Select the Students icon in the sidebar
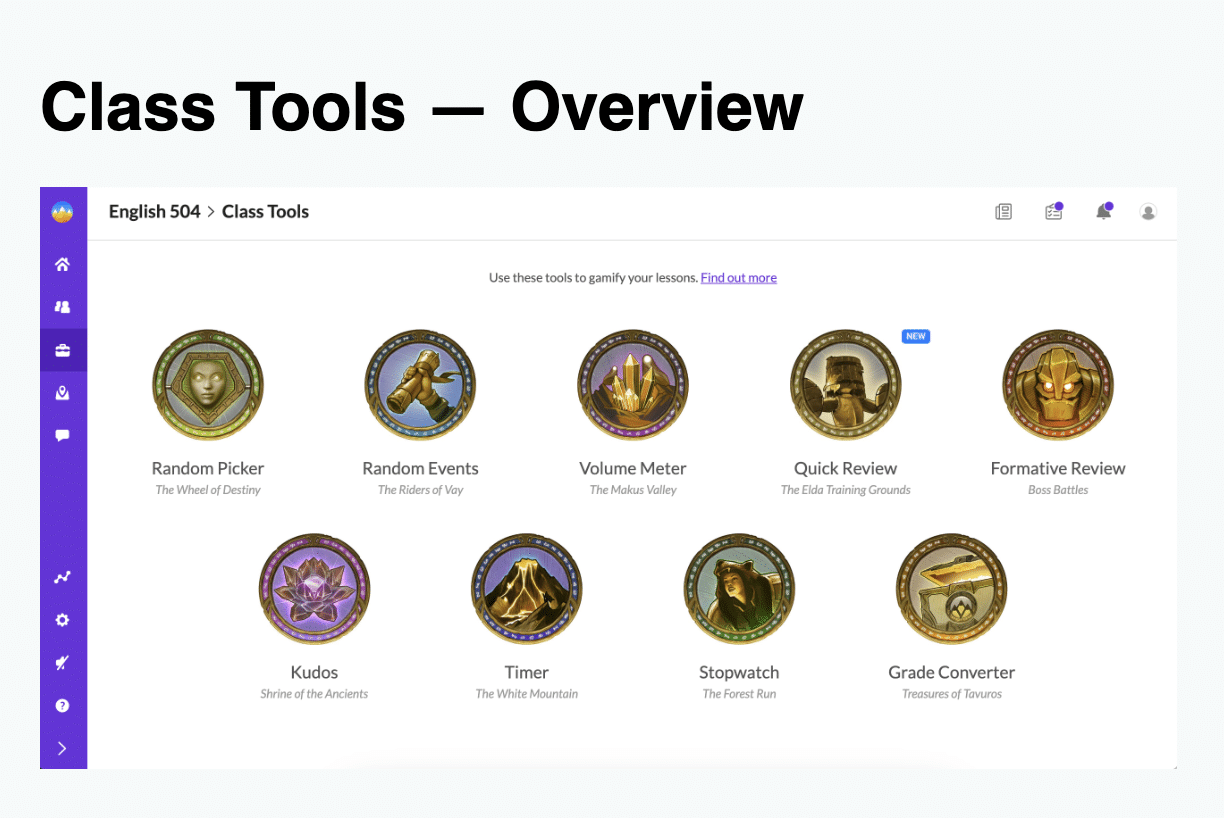This screenshot has width=1224, height=818. [63, 307]
